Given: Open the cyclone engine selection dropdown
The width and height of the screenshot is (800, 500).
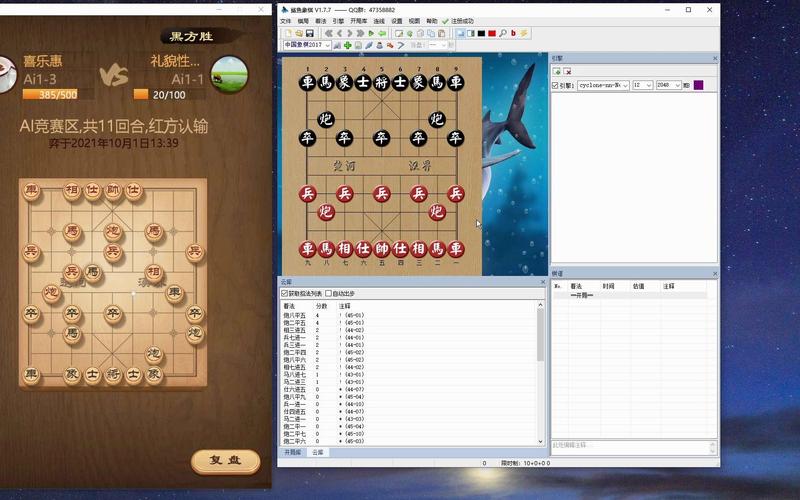Looking at the screenshot, I should (603, 85).
